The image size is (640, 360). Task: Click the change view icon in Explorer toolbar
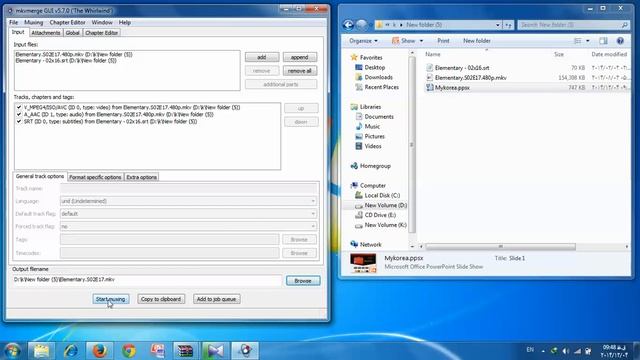tap(578, 41)
